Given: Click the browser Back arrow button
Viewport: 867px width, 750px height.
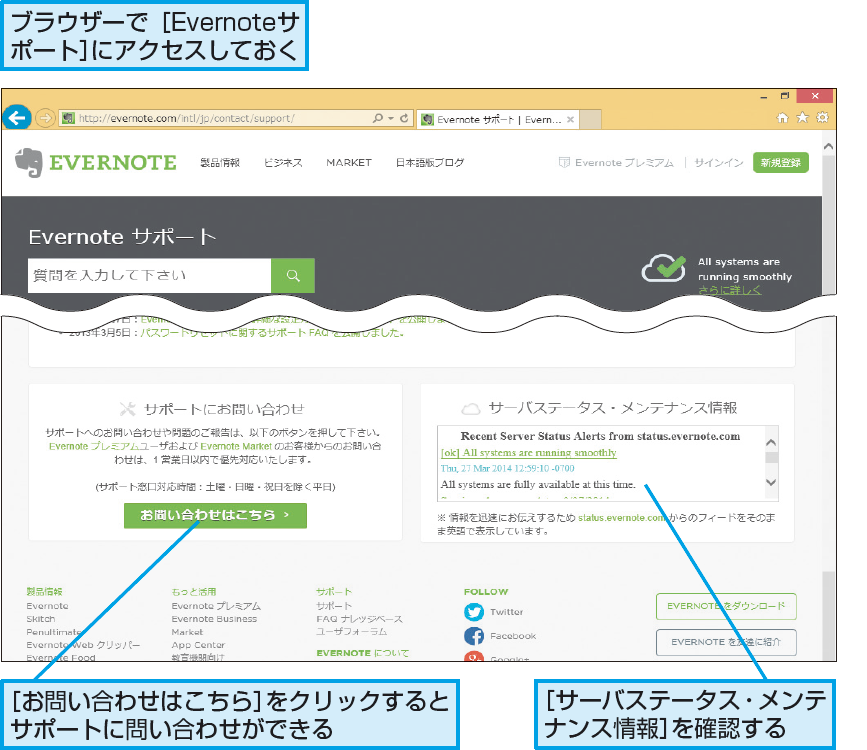Looking at the screenshot, I should tap(17, 117).
